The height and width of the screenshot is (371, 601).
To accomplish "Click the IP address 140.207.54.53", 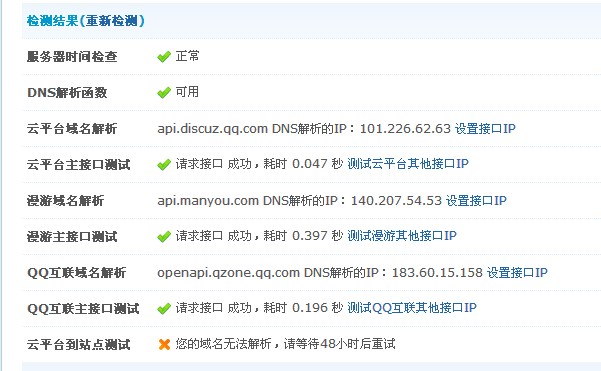I will (396, 200).
